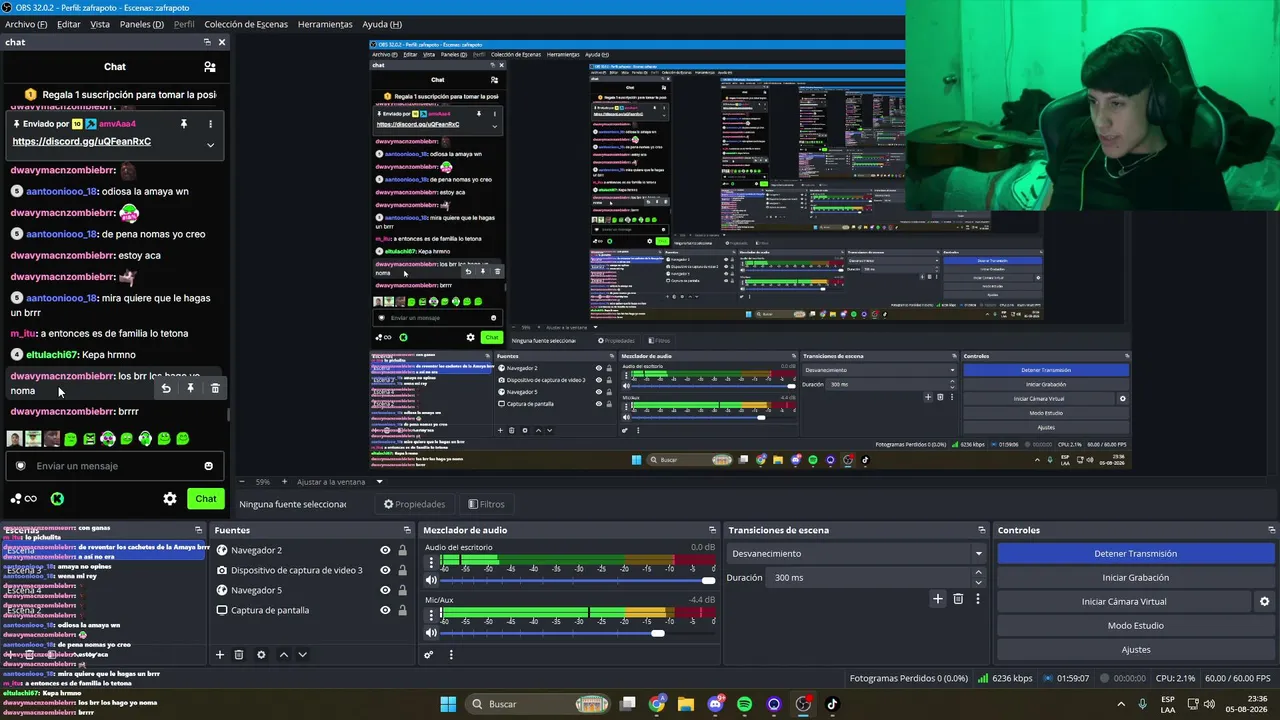Toggle visibility of Dispositivo de captura de video 3
Screen dimensions: 1280x720
click(385, 570)
